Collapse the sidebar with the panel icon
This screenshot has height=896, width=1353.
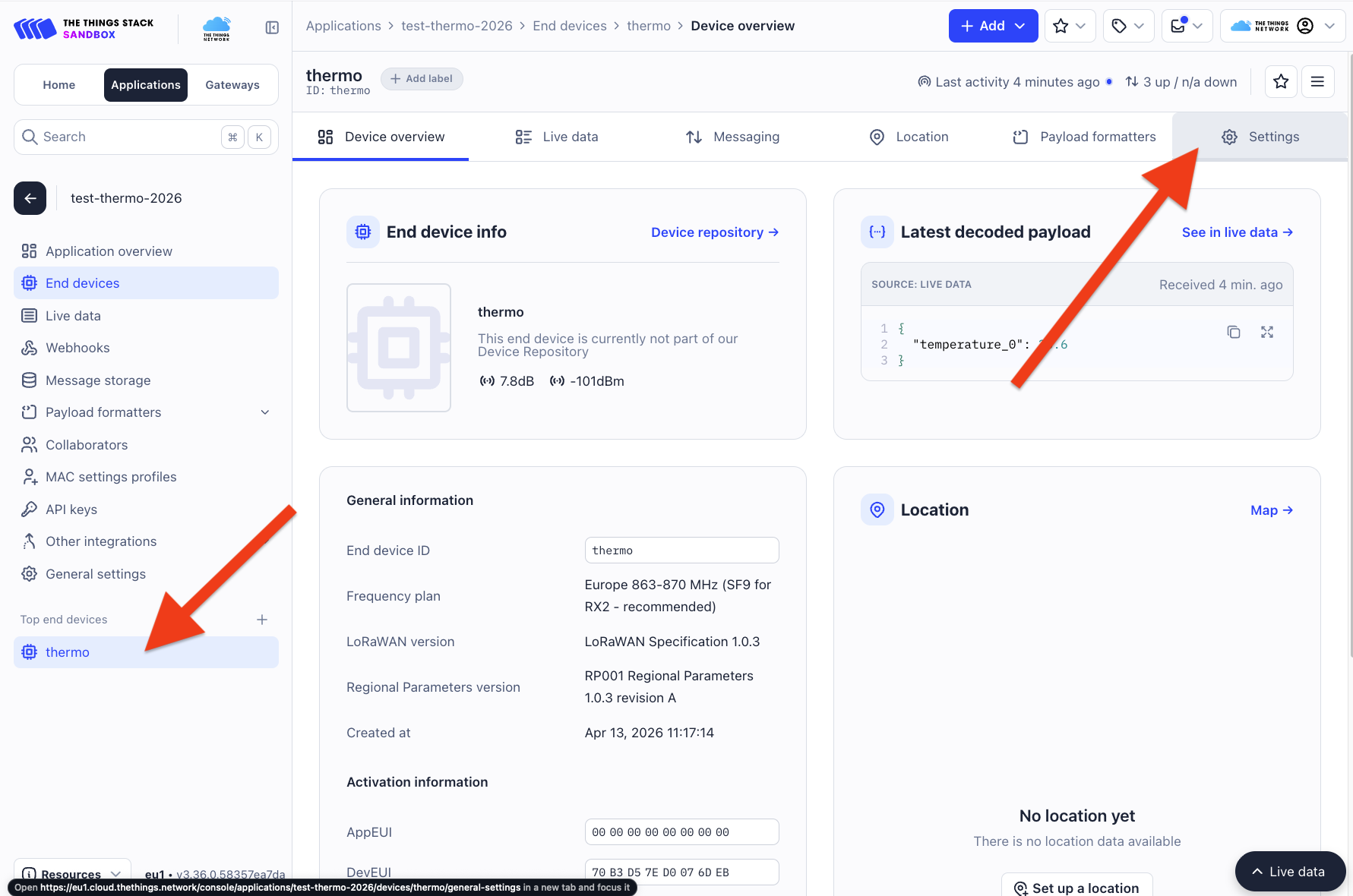coord(272,28)
